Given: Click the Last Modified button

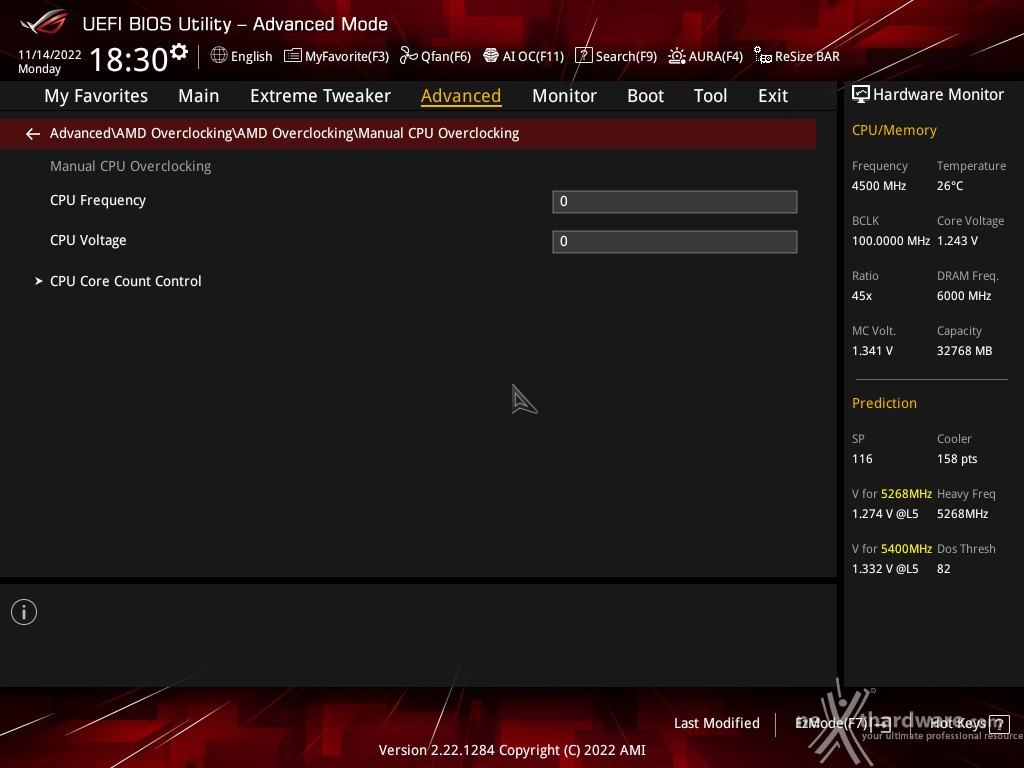Looking at the screenshot, I should (x=716, y=724).
